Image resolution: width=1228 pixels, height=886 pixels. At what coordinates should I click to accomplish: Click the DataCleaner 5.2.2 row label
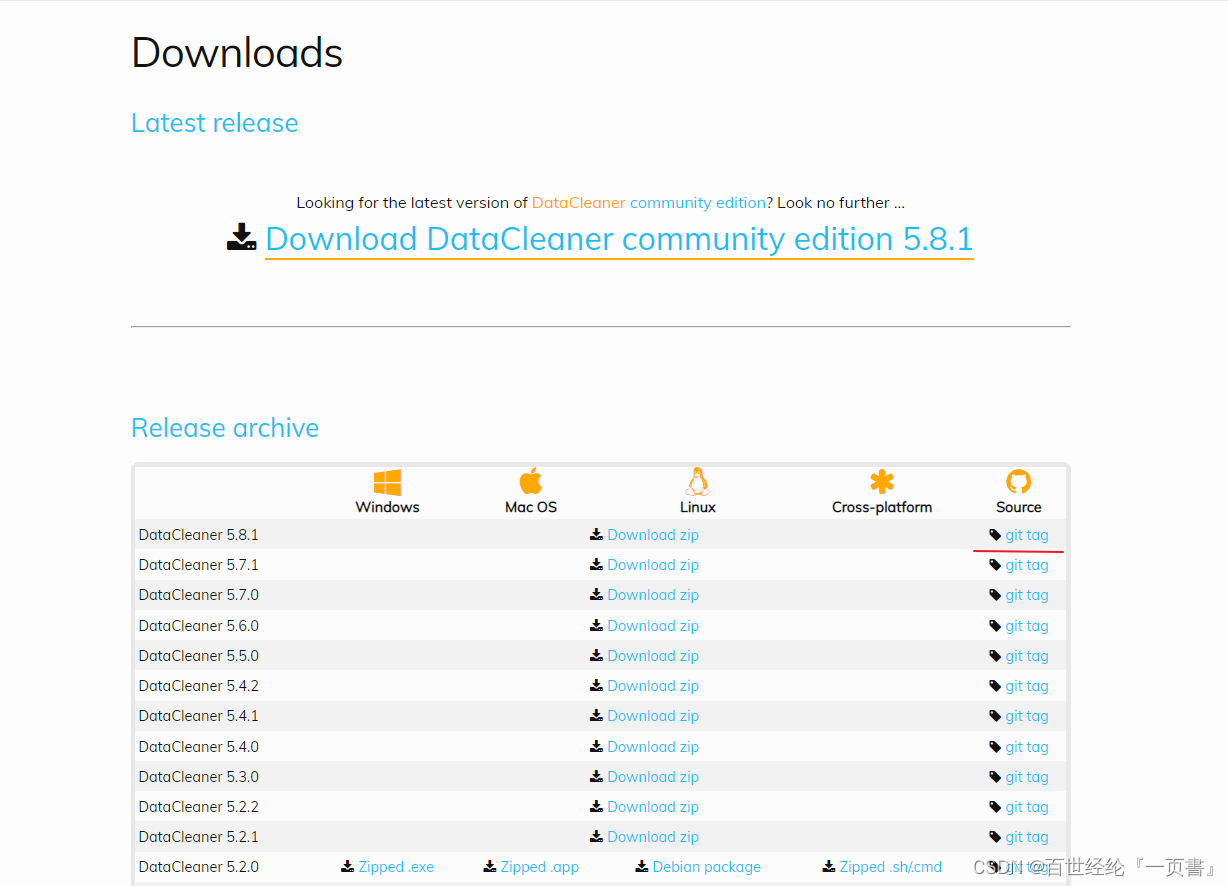click(x=199, y=807)
